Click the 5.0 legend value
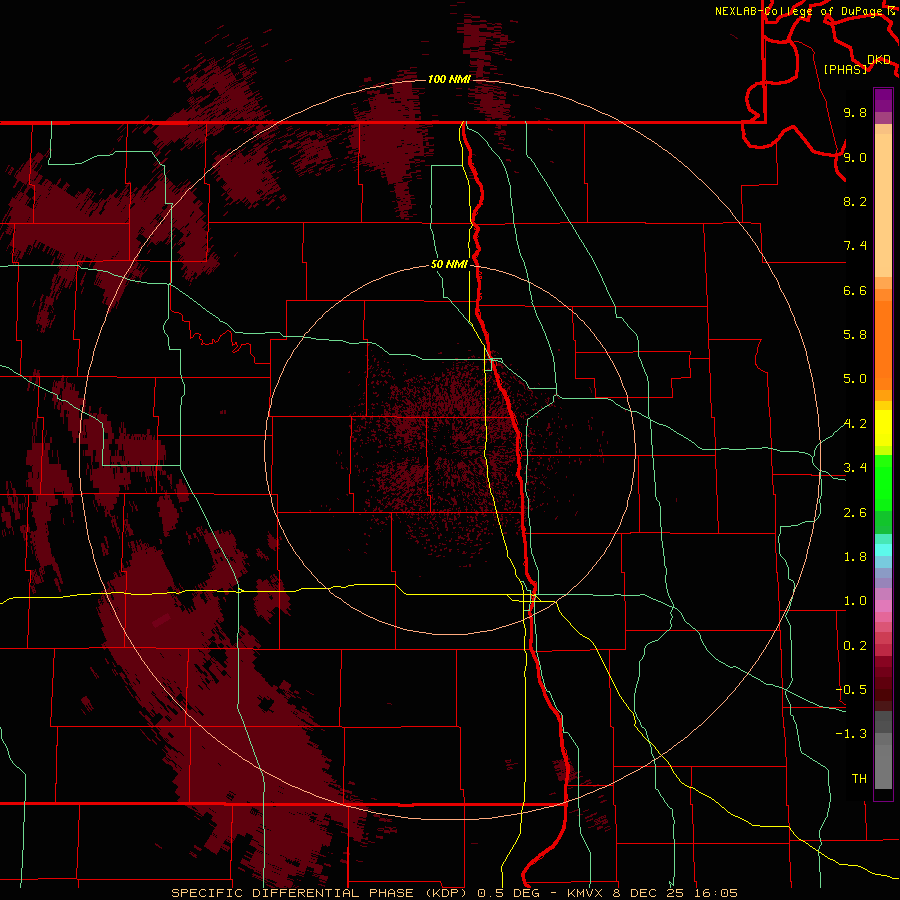Viewport: 900px width, 900px height. 855,379
